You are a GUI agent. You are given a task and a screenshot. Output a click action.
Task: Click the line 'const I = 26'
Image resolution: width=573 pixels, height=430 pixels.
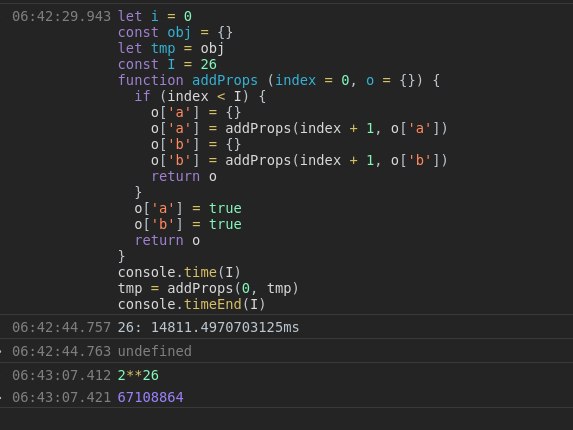pos(167,65)
